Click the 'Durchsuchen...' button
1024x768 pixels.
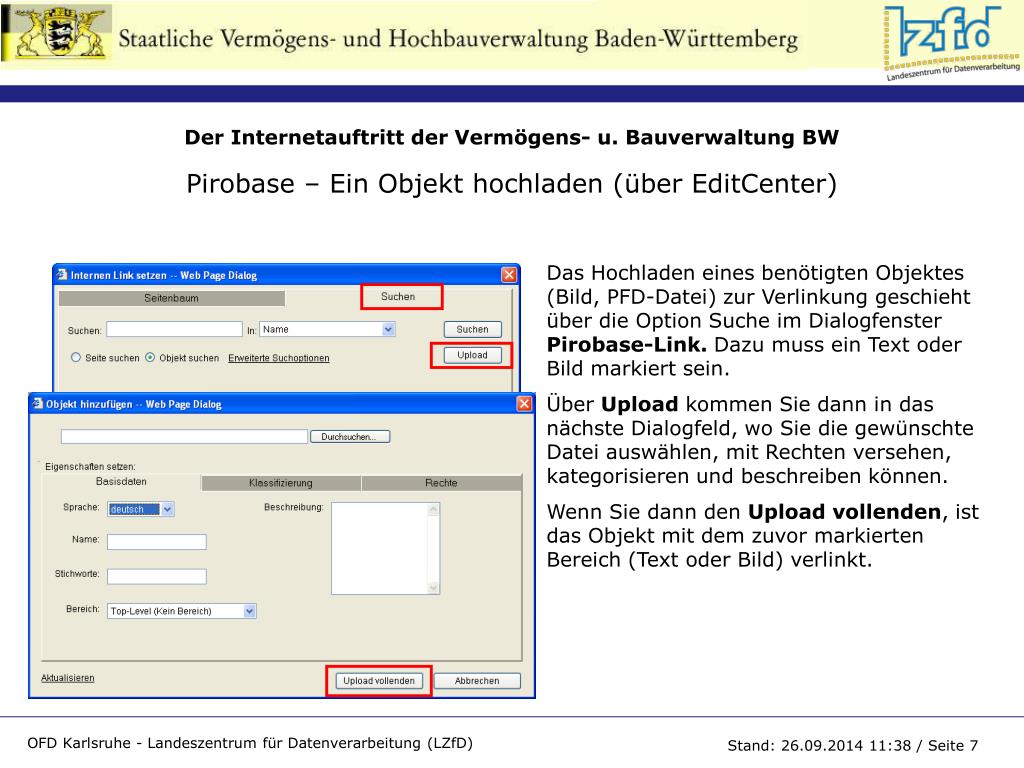349,437
